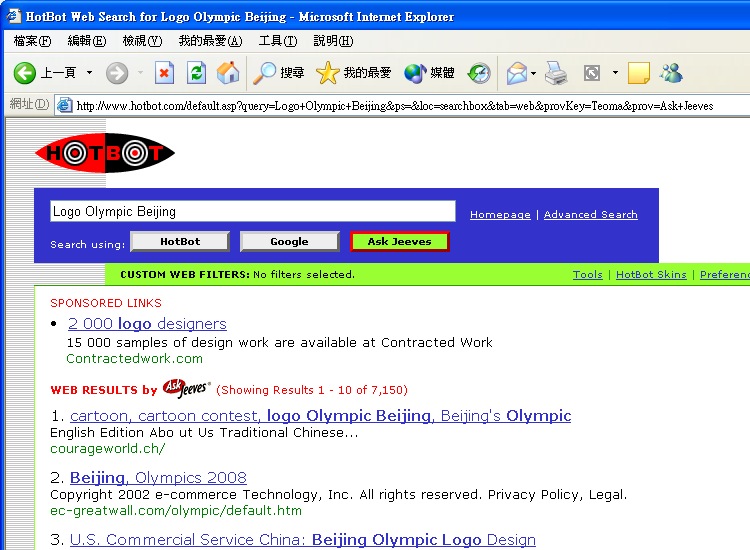
Task: Click the IE icon in the title bar
Action: point(13,16)
